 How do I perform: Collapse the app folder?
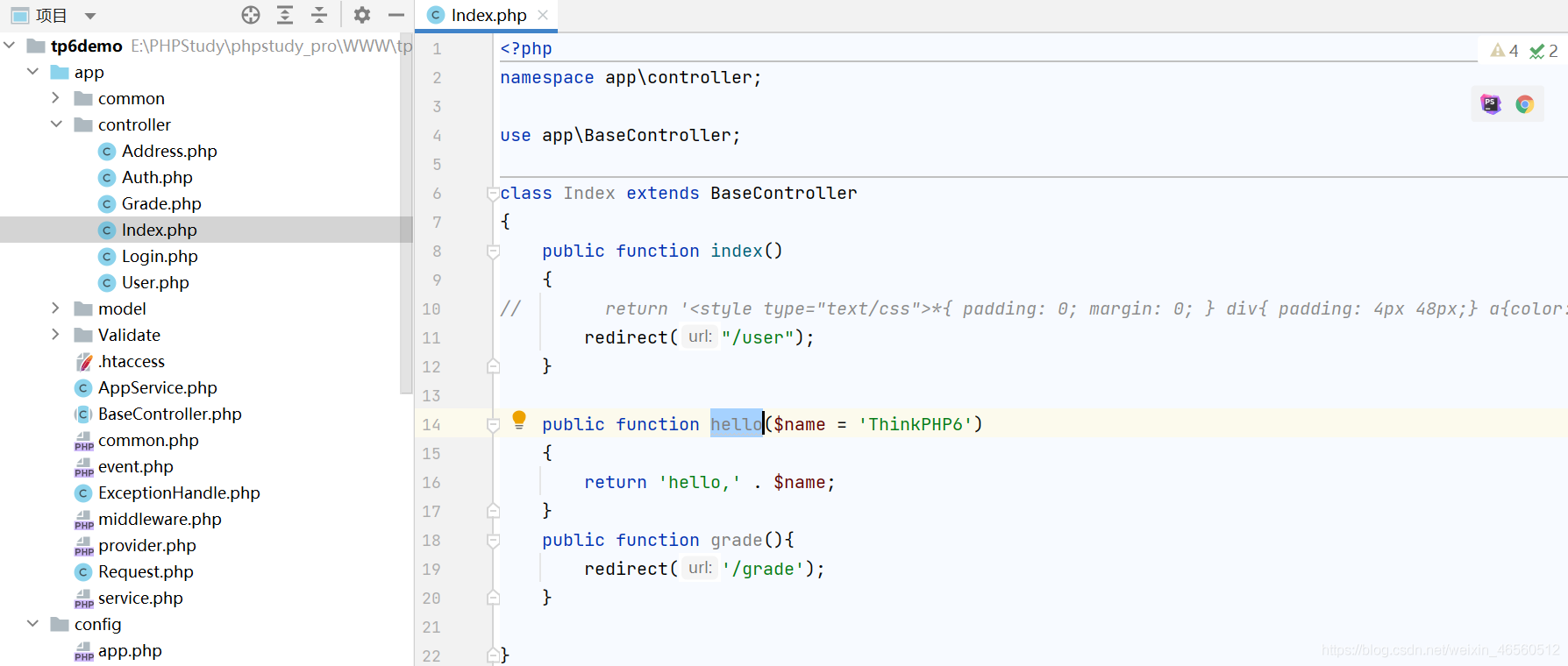[x=32, y=71]
